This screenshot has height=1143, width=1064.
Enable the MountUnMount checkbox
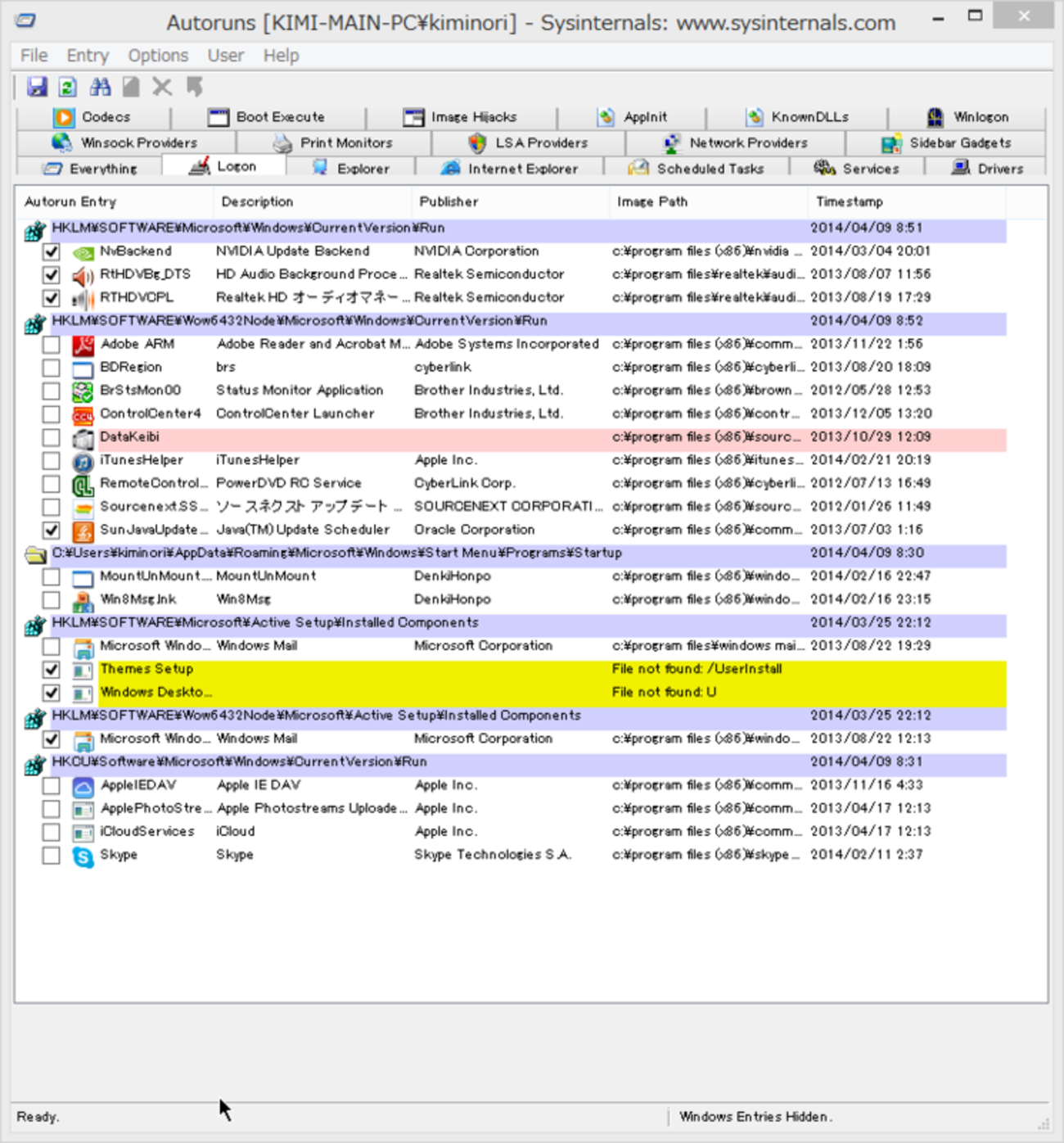pos(51,576)
